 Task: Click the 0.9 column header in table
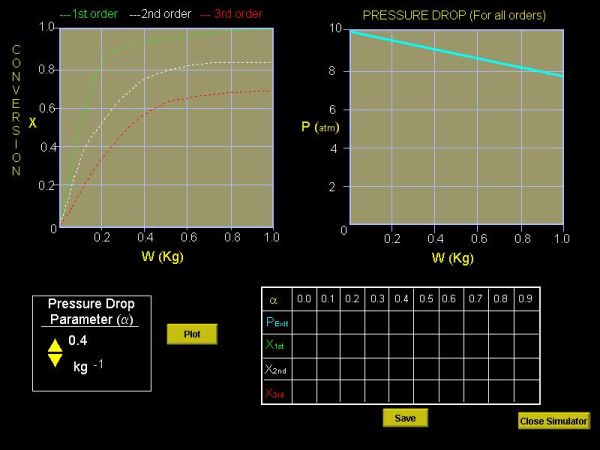click(523, 299)
